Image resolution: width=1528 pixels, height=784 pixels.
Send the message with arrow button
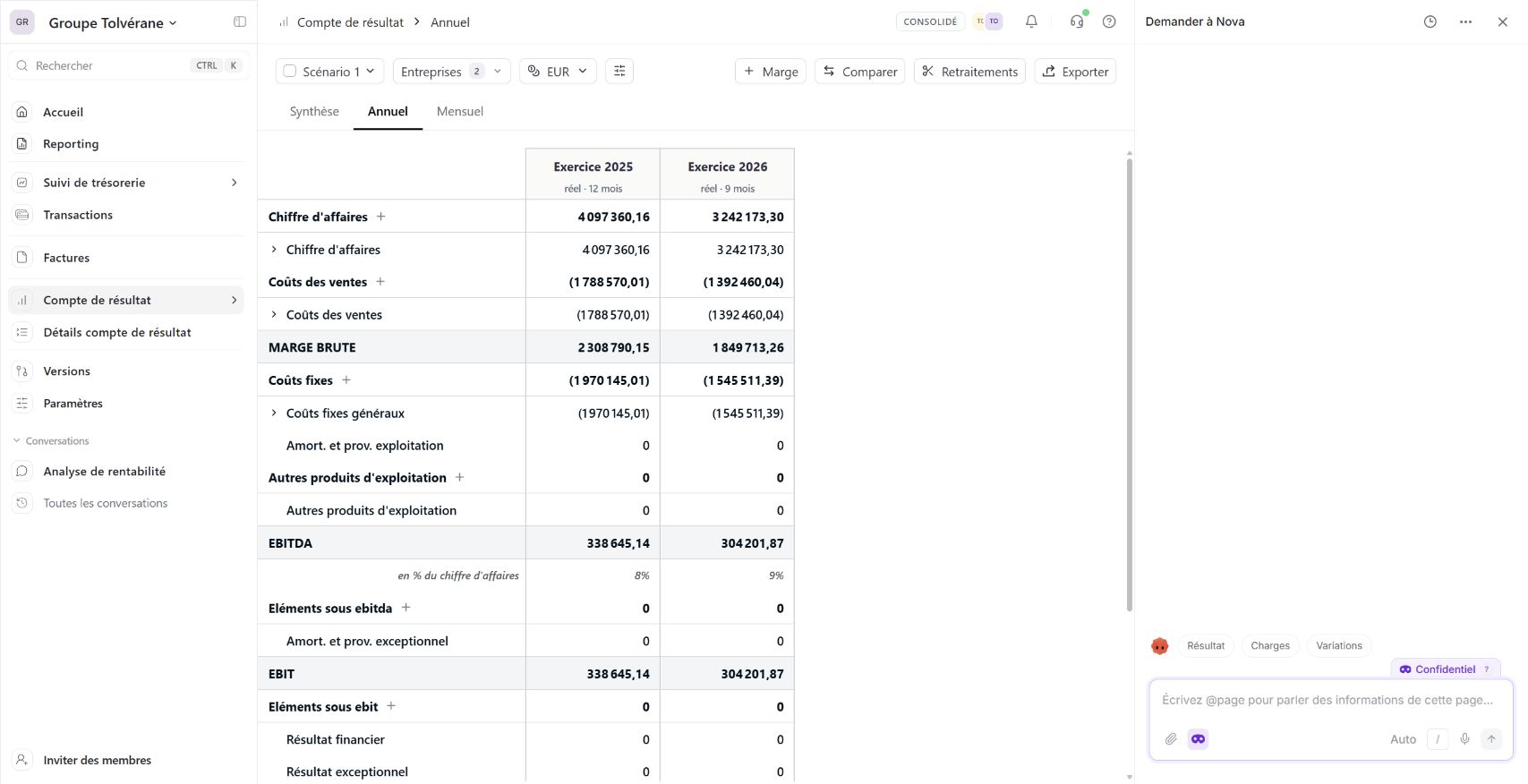point(1491,739)
